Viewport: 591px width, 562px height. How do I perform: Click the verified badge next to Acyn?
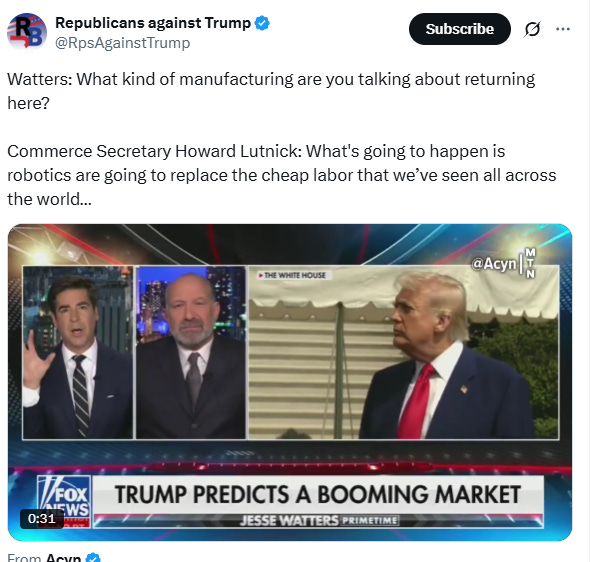pyautogui.click(x=93, y=557)
